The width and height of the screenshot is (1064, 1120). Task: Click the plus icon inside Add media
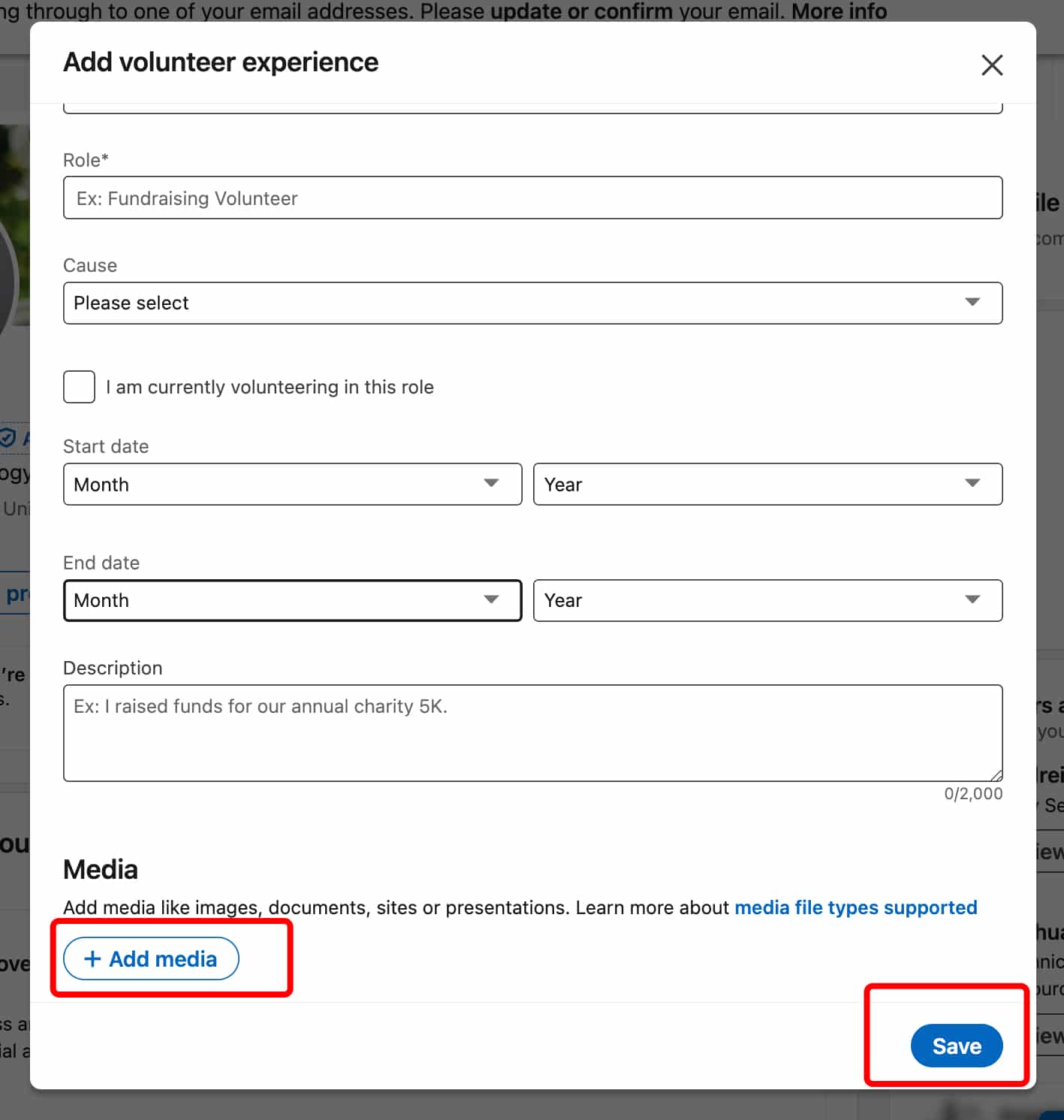tap(92, 959)
